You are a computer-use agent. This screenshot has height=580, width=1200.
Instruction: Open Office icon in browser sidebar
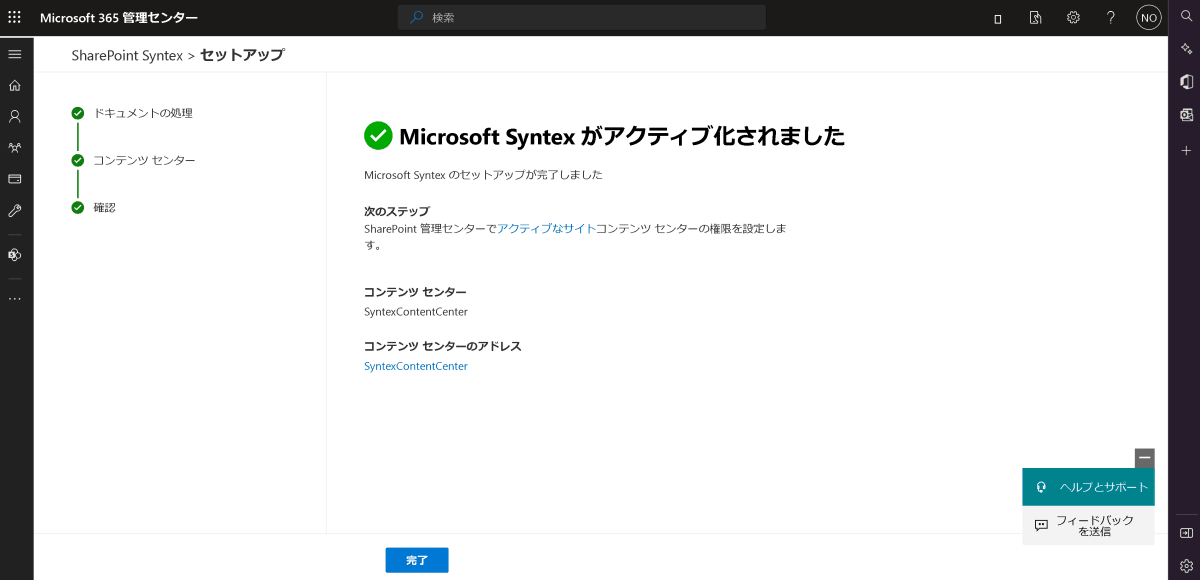(x=1187, y=81)
